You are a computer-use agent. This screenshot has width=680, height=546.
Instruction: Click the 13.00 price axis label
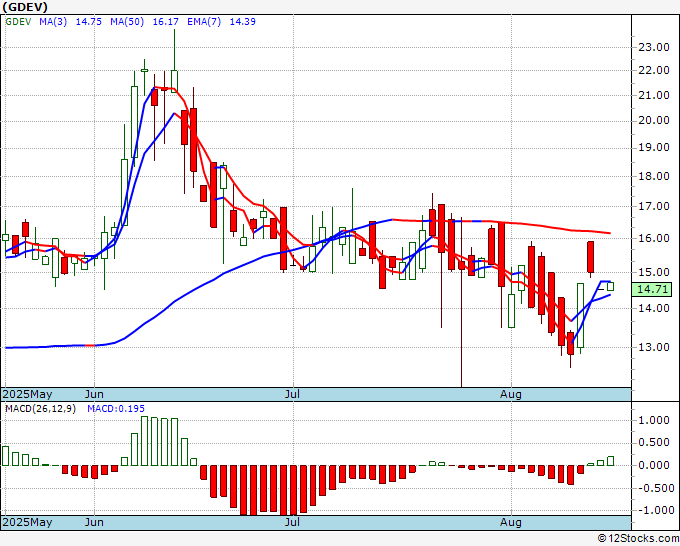tap(654, 347)
